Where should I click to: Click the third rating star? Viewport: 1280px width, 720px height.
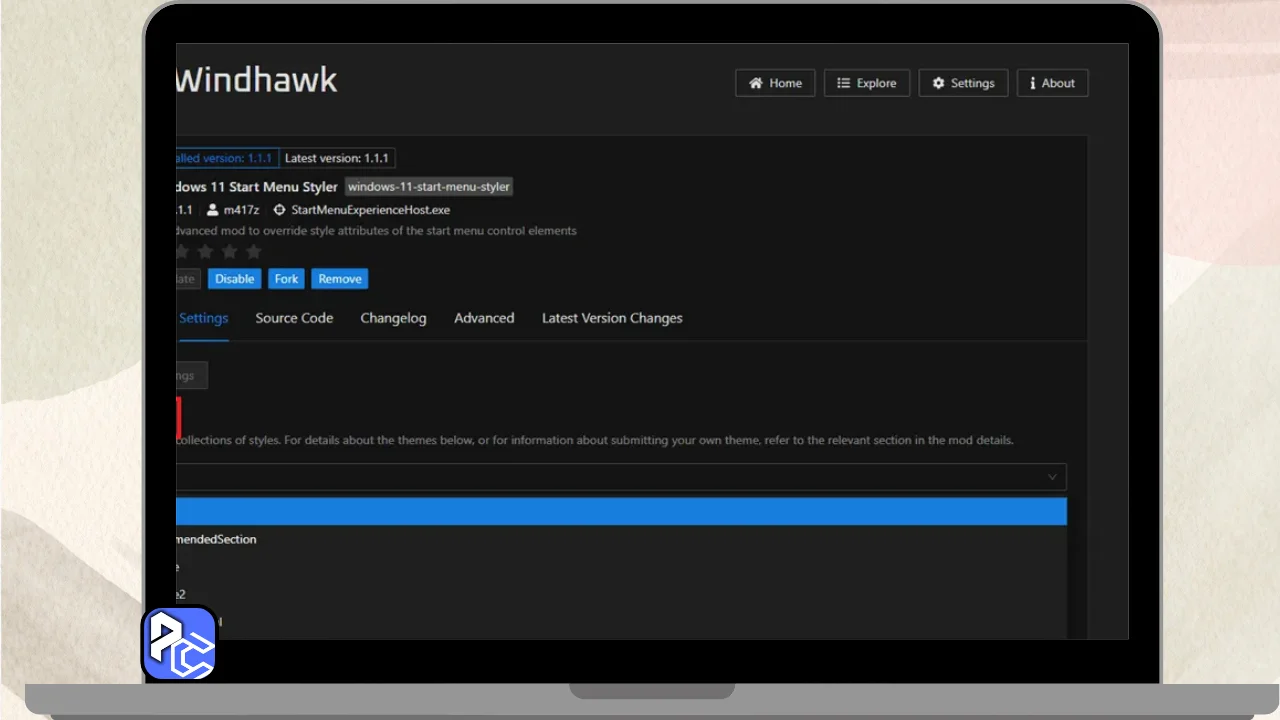(x=229, y=251)
